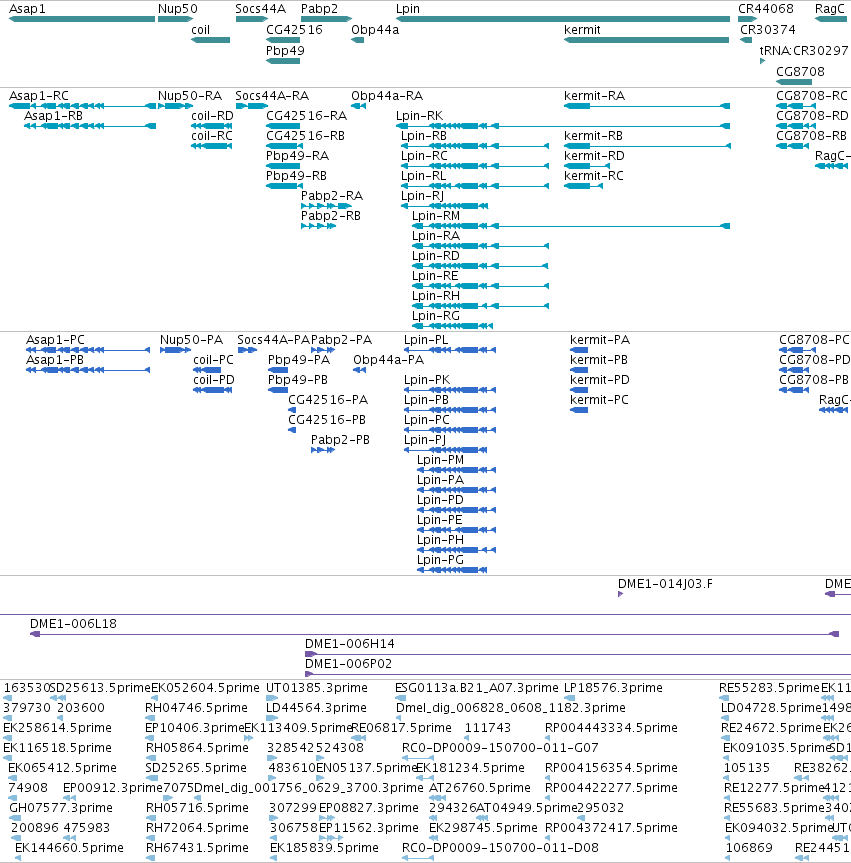Open the Pabp2 gene label
Image resolution: width=851 pixels, height=863 pixels.
pyautogui.click(x=319, y=9)
